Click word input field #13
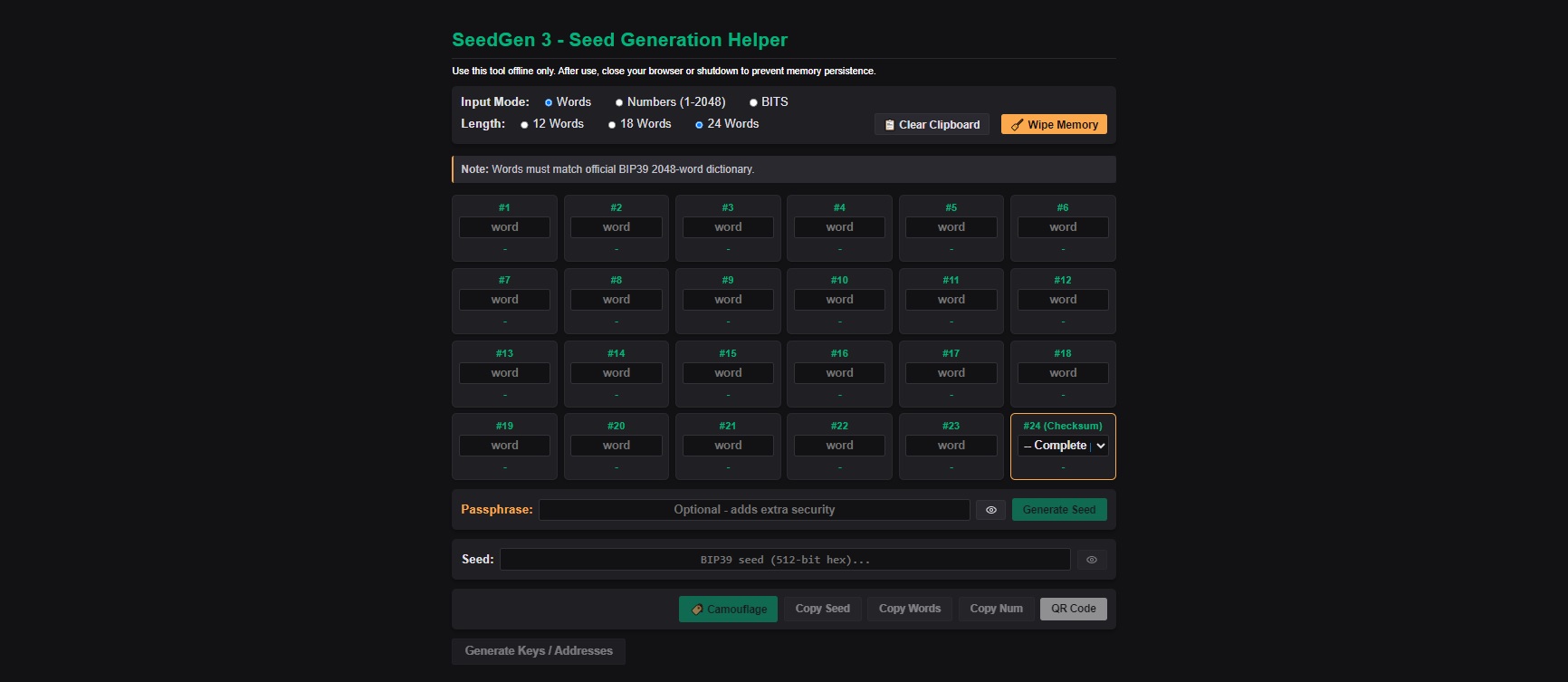This screenshot has height=682, width=1568. tap(504, 373)
